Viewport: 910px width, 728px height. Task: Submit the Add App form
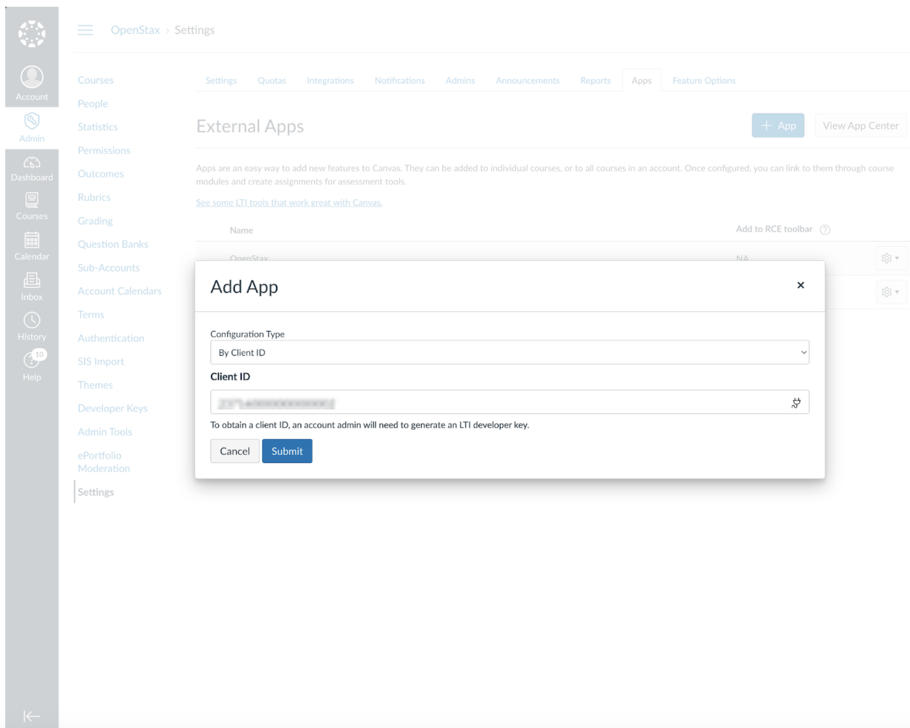287,451
